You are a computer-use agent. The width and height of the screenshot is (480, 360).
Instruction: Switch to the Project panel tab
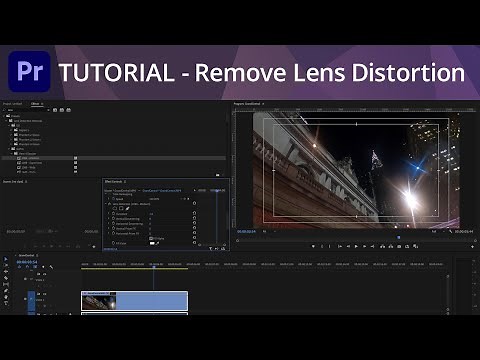(x=13, y=104)
